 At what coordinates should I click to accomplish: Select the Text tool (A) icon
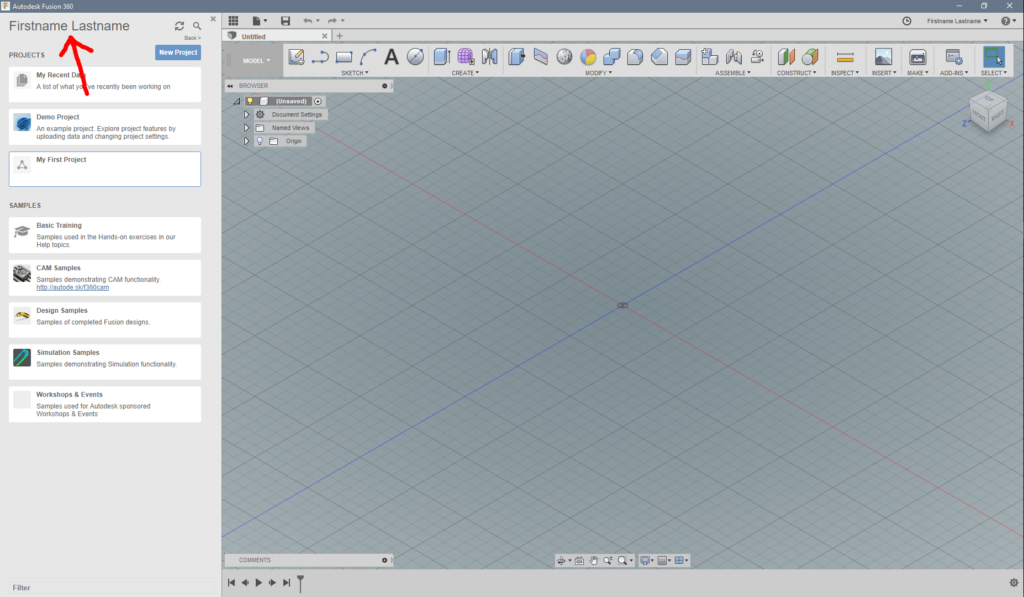392,57
